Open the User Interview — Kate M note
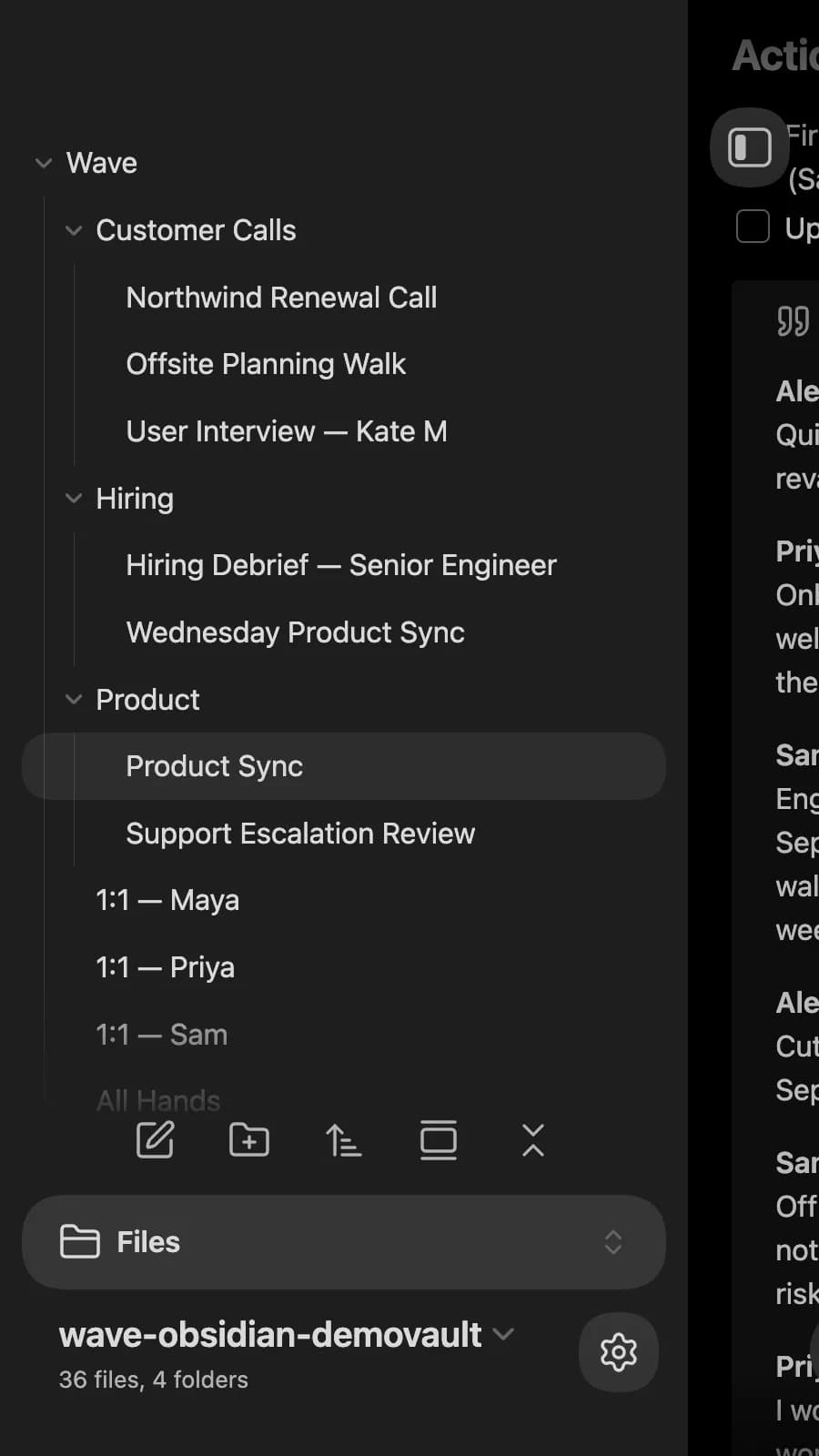Image resolution: width=819 pixels, height=1456 pixels. pyautogui.click(x=344, y=431)
